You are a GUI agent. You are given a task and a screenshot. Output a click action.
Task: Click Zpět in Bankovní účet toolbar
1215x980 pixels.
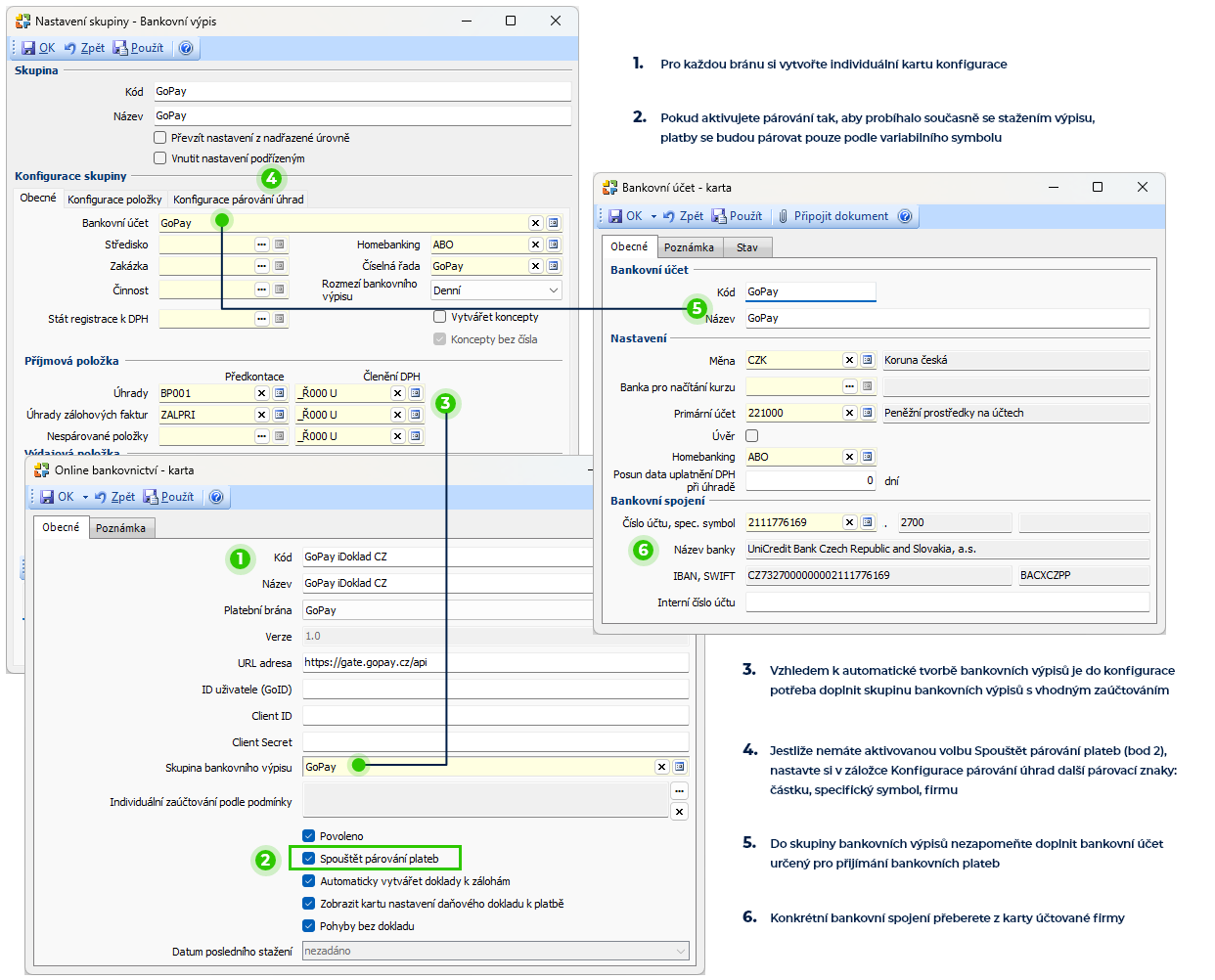pyautogui.click(x=683, y=216)
